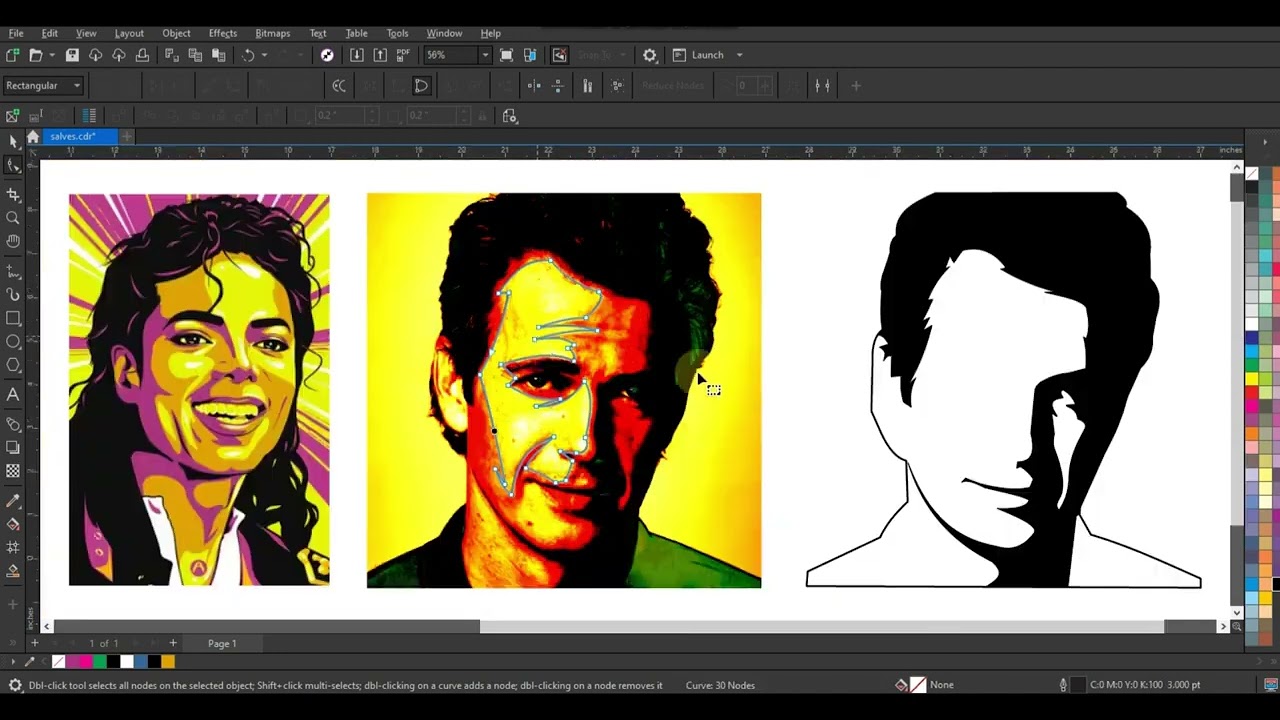
Task: Click the Search content icon
Action: 327,55
